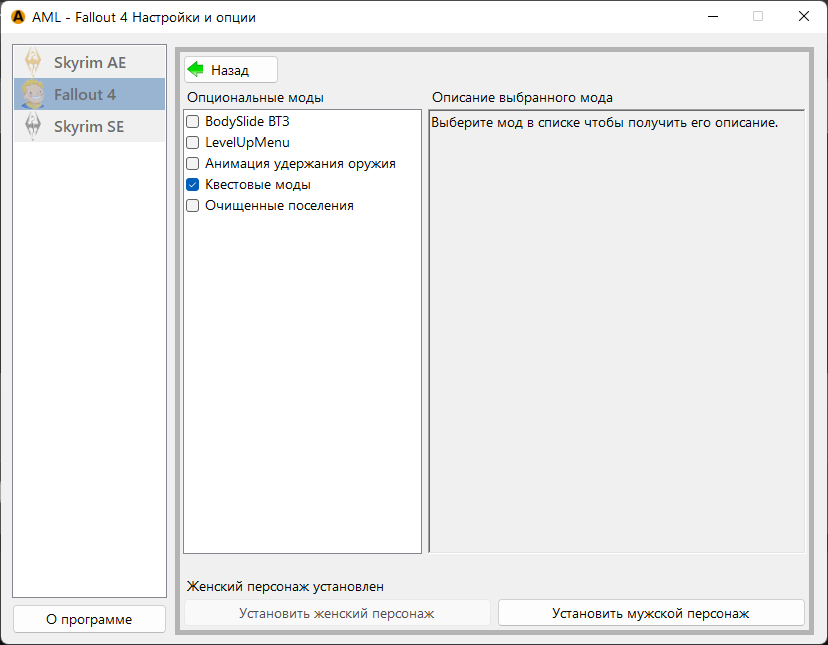Go back using the Назад button label
Image resolution: width=828 pixels, height=645 pixels.
click(x=230, y=70)
